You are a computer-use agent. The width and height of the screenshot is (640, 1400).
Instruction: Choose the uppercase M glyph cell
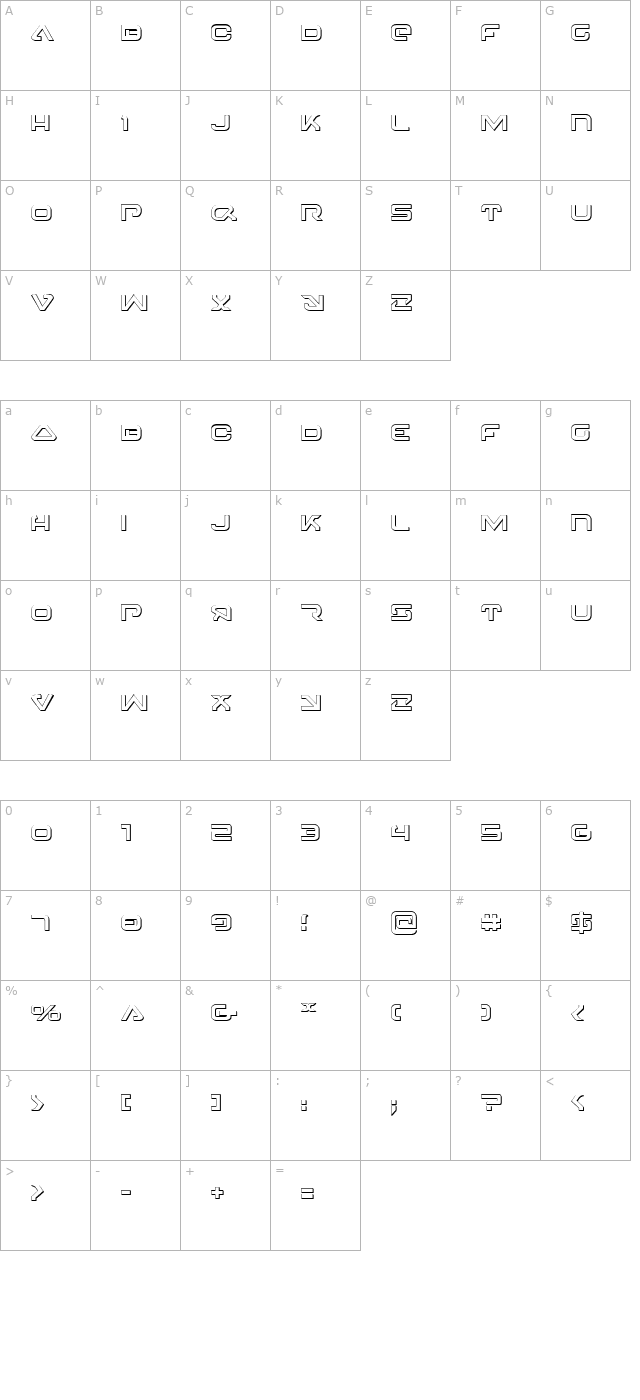click(495, 135)
